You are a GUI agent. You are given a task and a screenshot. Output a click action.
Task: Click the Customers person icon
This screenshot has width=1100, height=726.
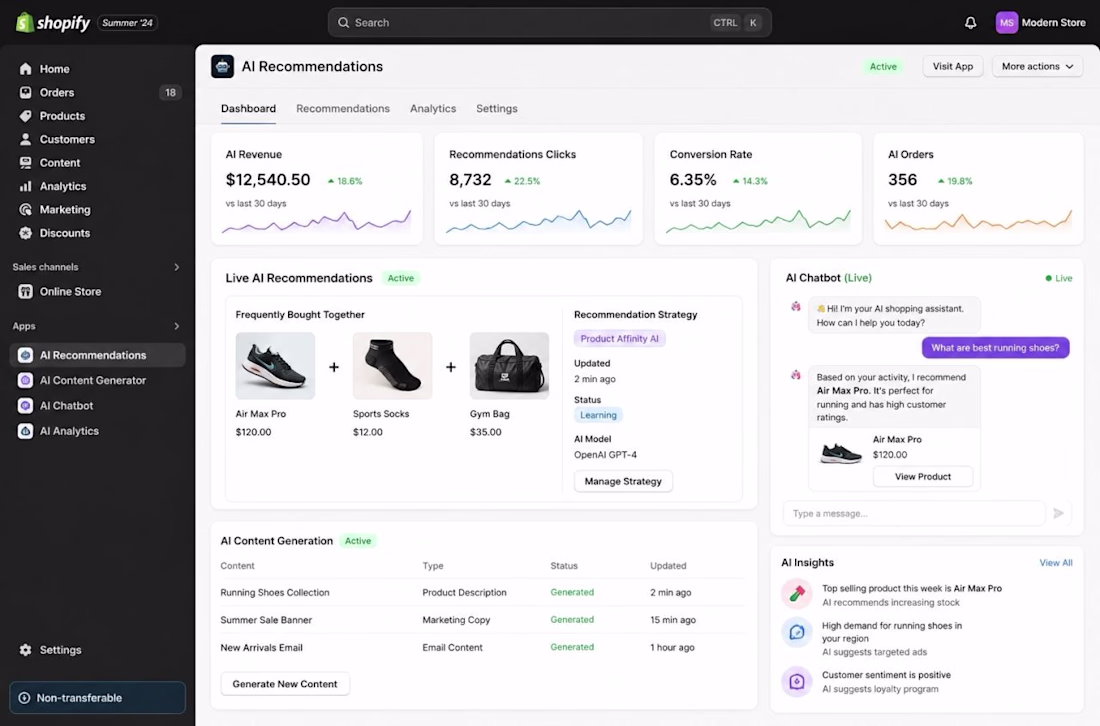point(25,139)
